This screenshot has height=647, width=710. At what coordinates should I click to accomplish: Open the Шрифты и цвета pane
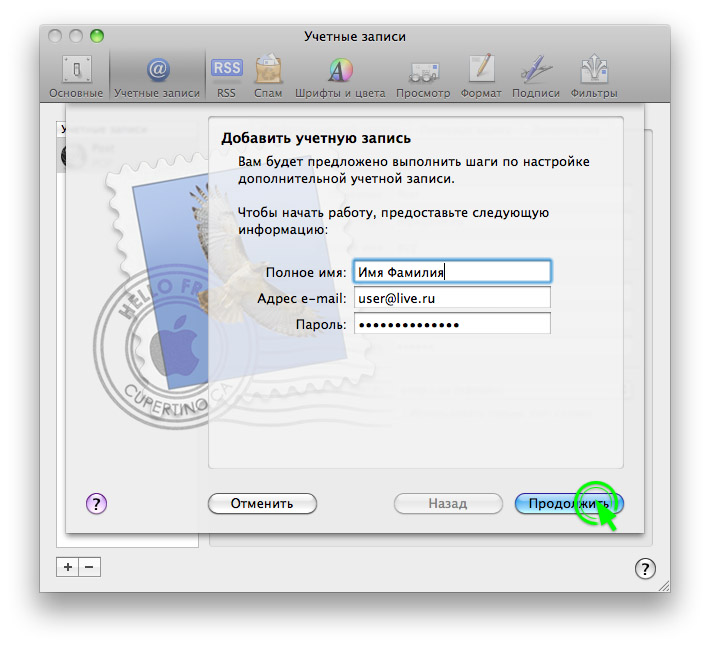(x=341, y=76)
